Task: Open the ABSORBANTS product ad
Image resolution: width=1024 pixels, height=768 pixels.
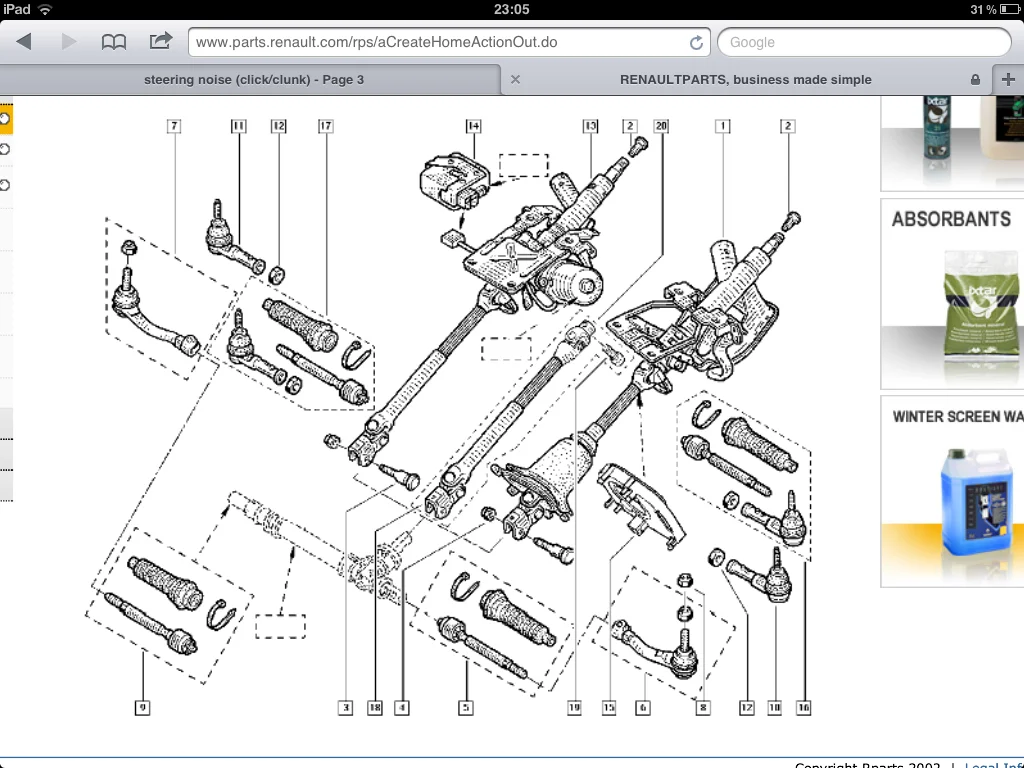Action: coord(952,294)
